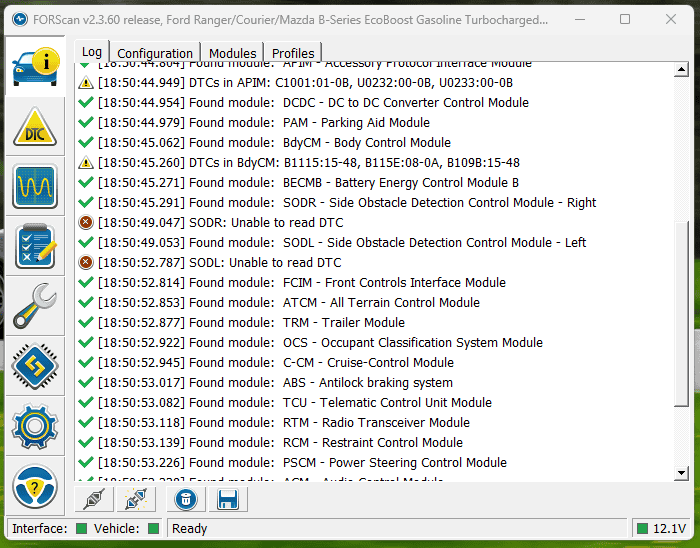Click the red error icon beside SODL
The height and width of the screenshot is (548, 700).
click(x=86, y=262)
